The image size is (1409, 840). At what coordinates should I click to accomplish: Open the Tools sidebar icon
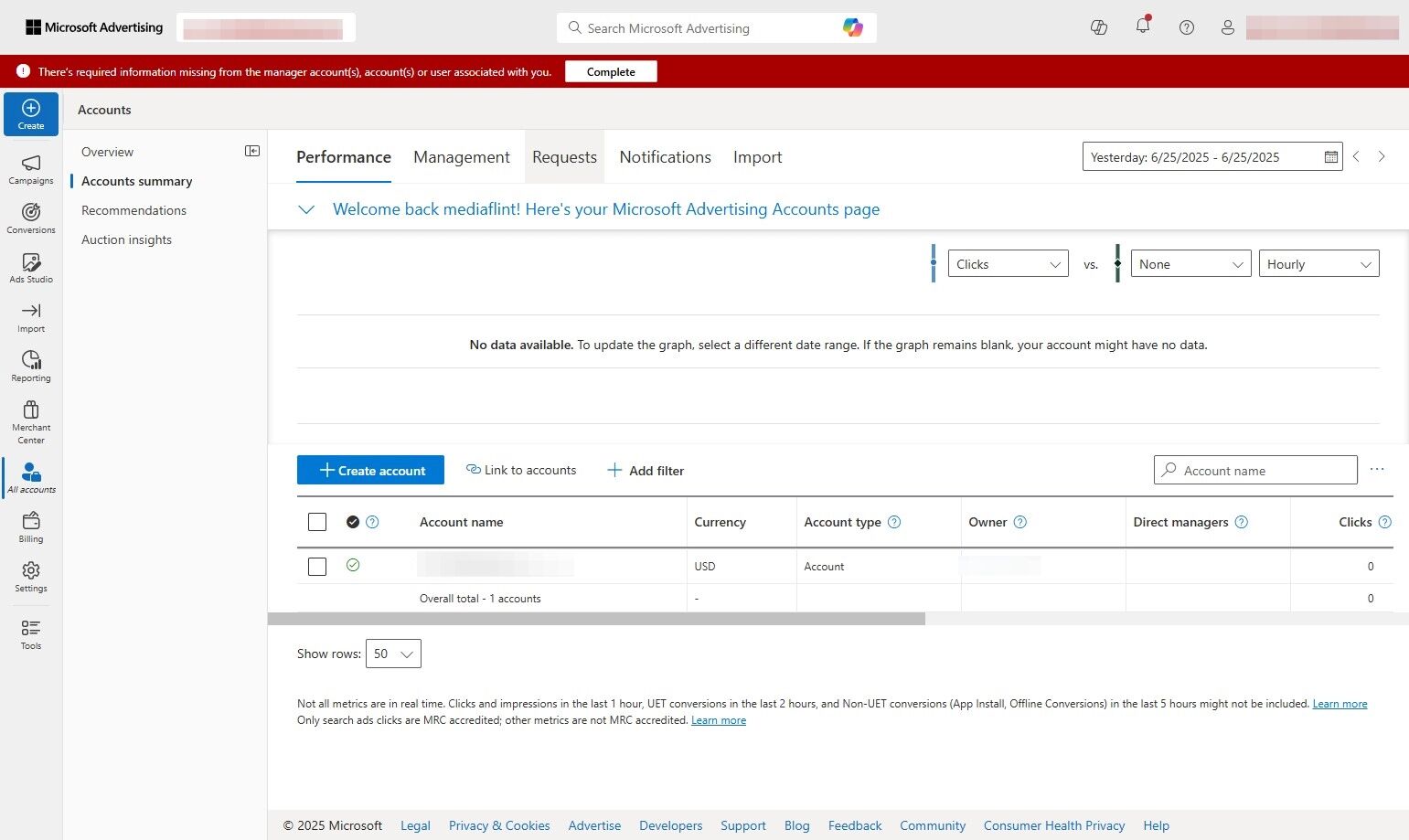30,634
